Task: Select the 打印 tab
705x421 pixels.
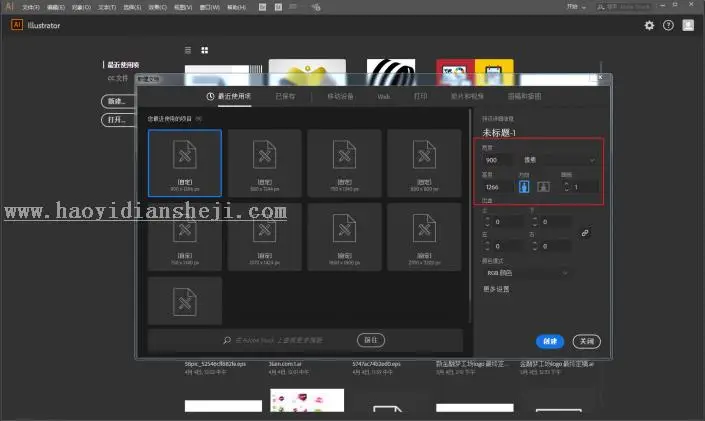Action: 420,96
